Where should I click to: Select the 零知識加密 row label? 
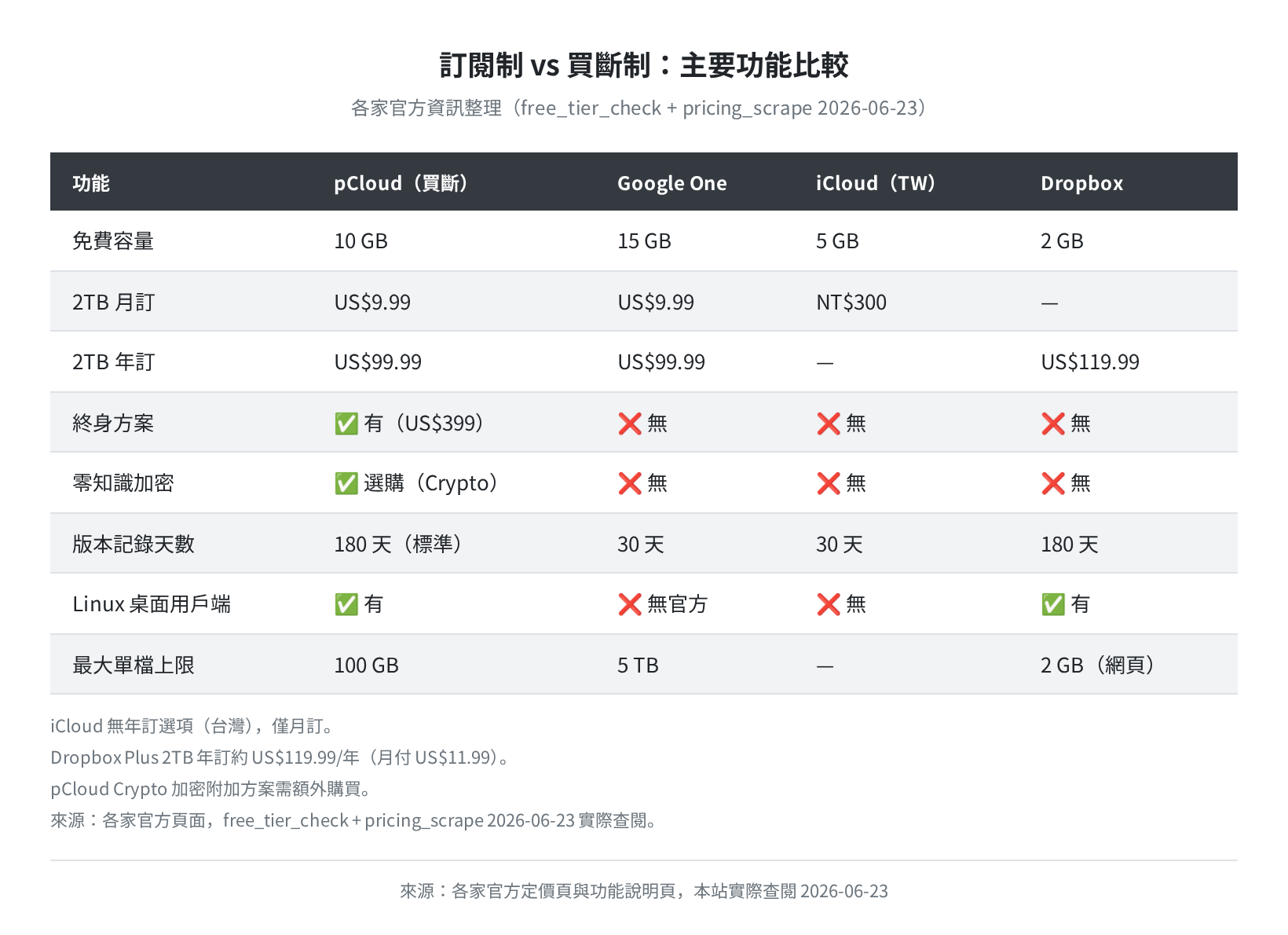(x=123, y=483)
